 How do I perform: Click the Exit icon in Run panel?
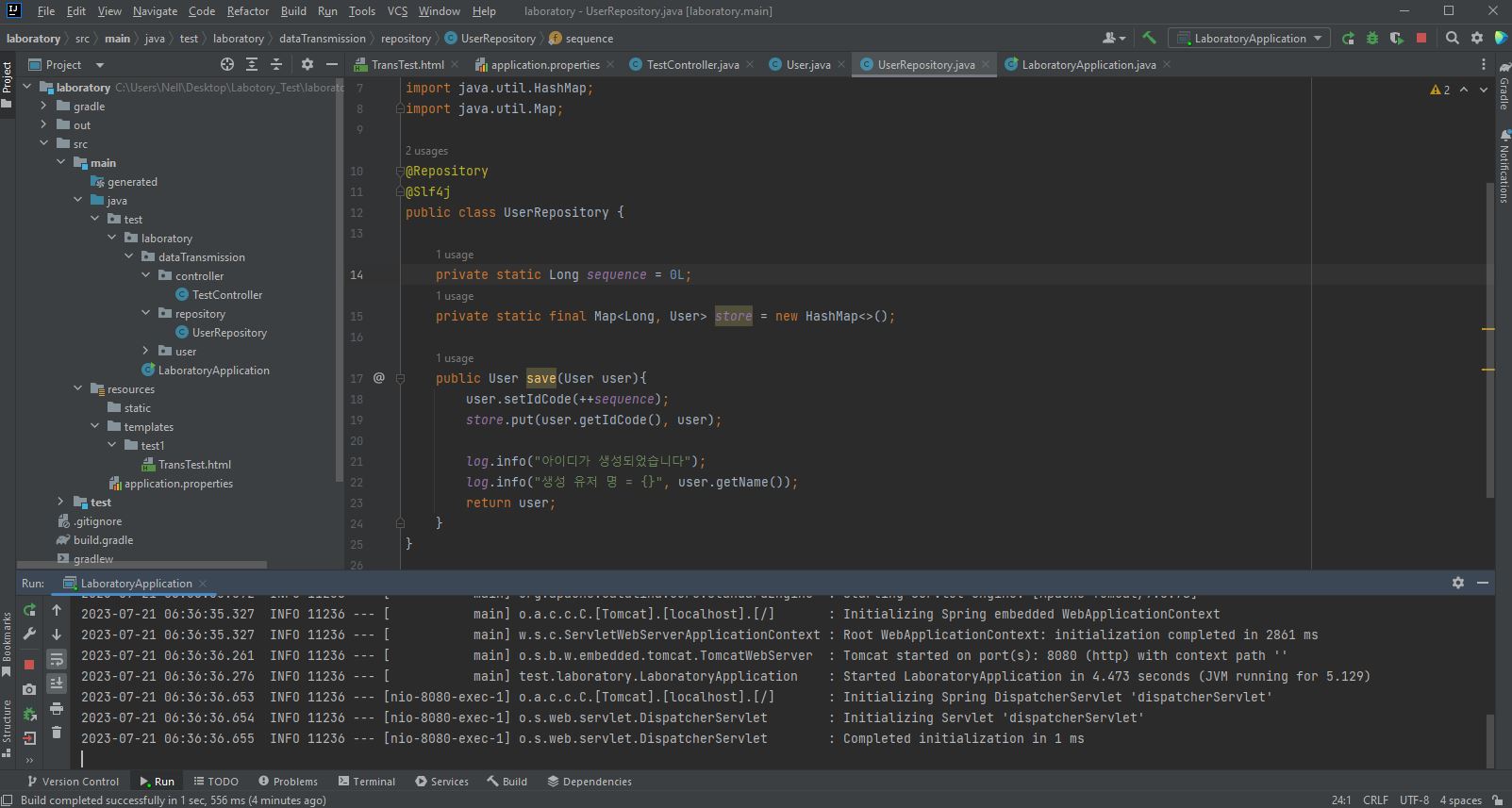29,738
